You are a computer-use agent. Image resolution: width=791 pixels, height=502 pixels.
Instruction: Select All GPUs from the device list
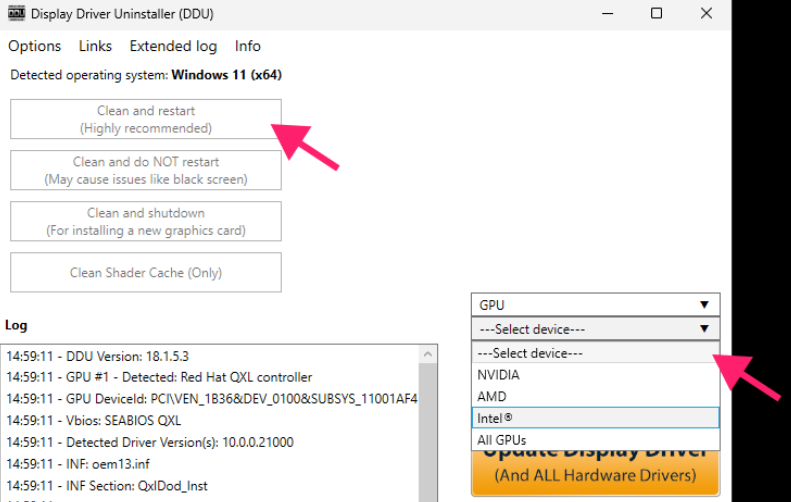(x=595, y=440)
